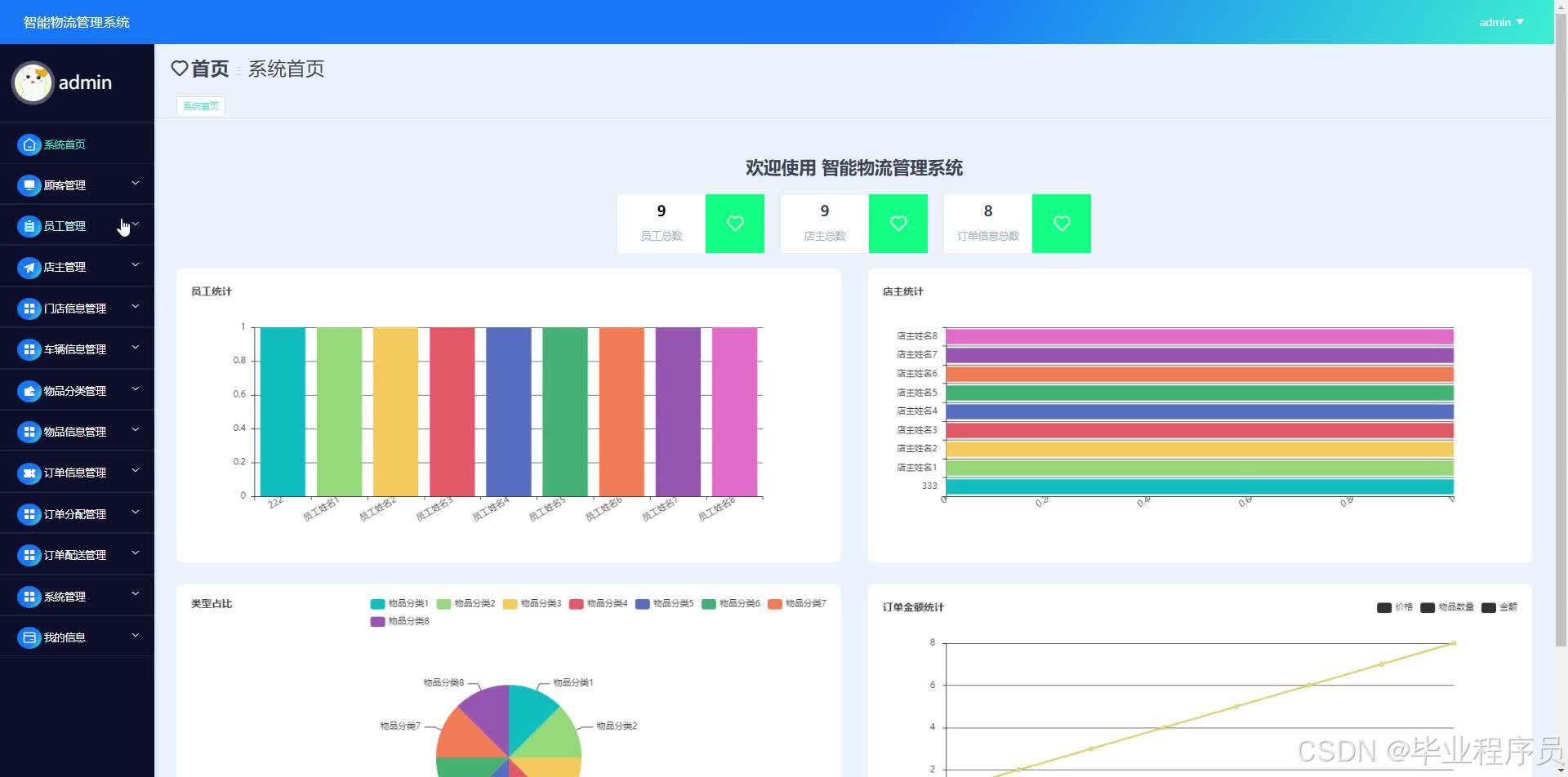Toggle 物品分类4 legend entry

598,604
